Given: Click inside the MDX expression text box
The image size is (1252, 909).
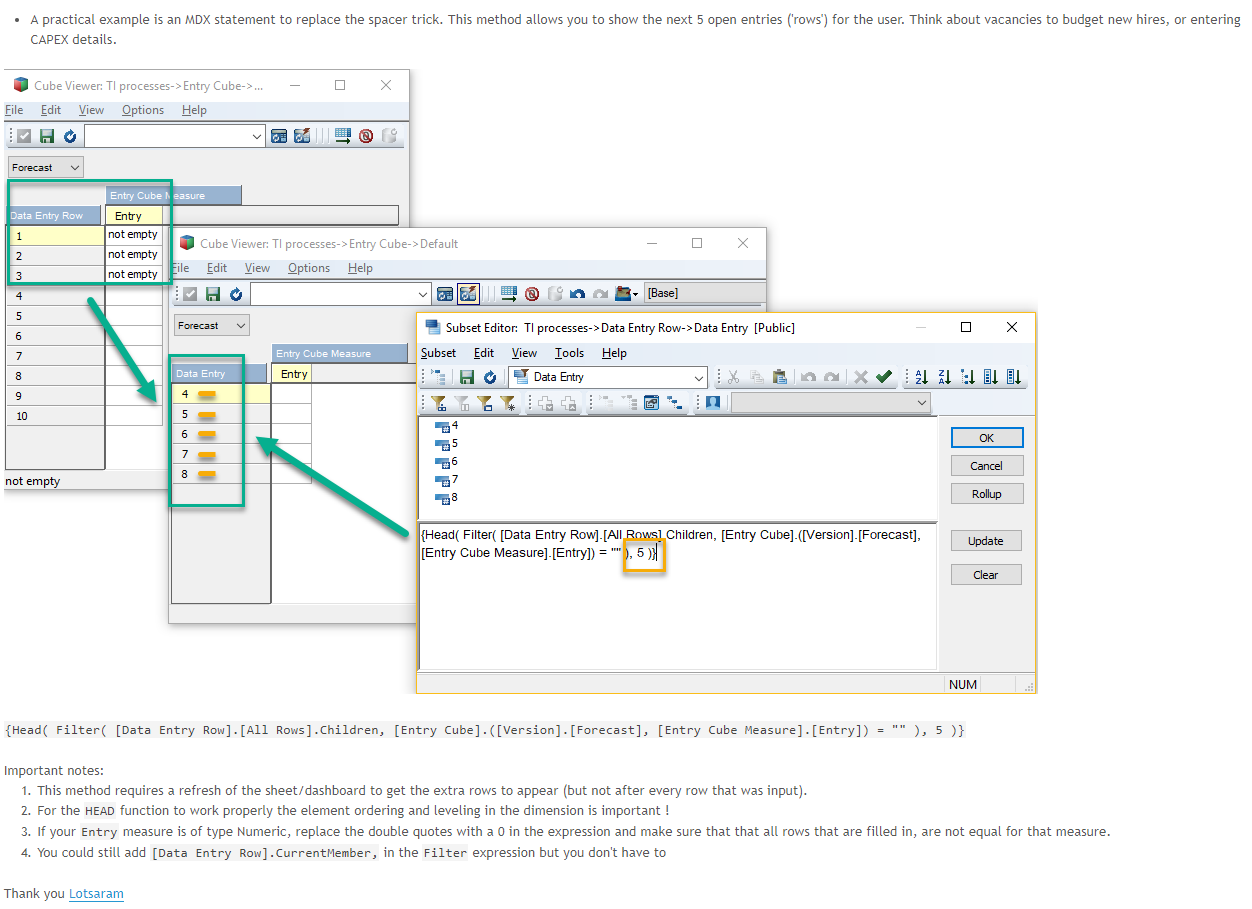Looking at the screenshot, I should coord(677,610).
